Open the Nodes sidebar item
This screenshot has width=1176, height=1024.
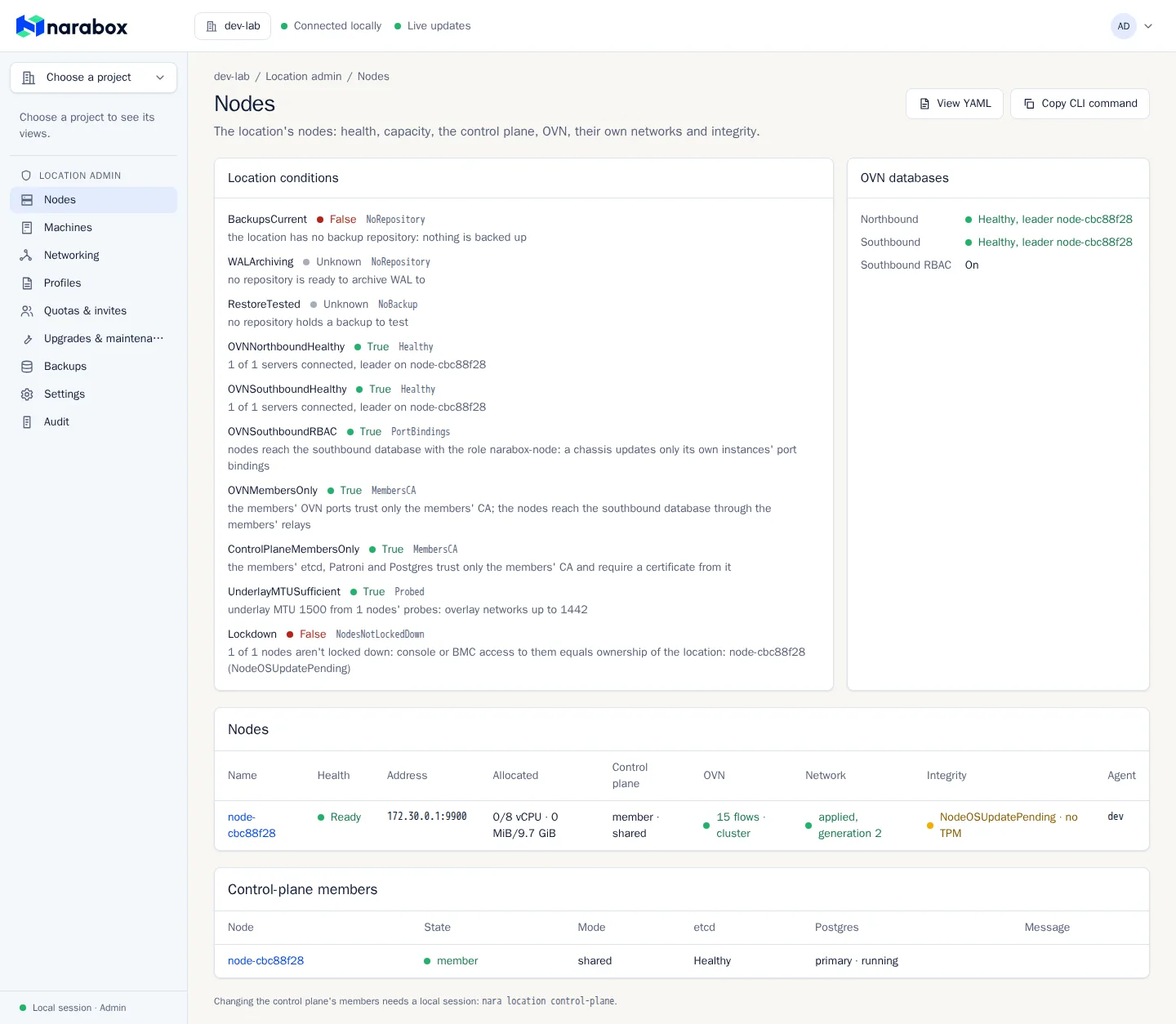(x=93, y=200)
